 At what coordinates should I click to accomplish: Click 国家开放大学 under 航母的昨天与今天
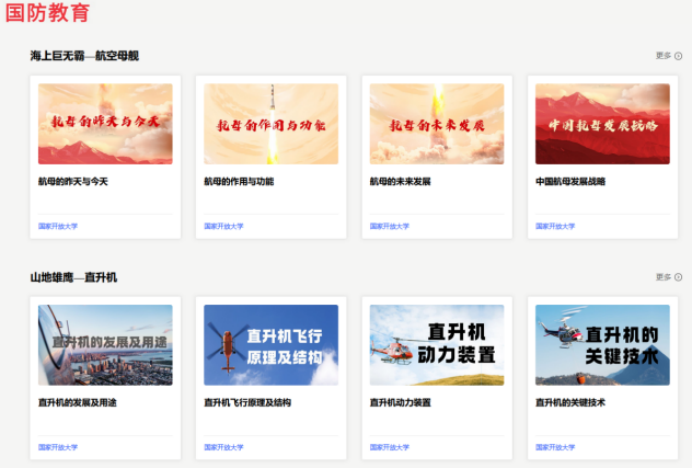tap(57, 226)
